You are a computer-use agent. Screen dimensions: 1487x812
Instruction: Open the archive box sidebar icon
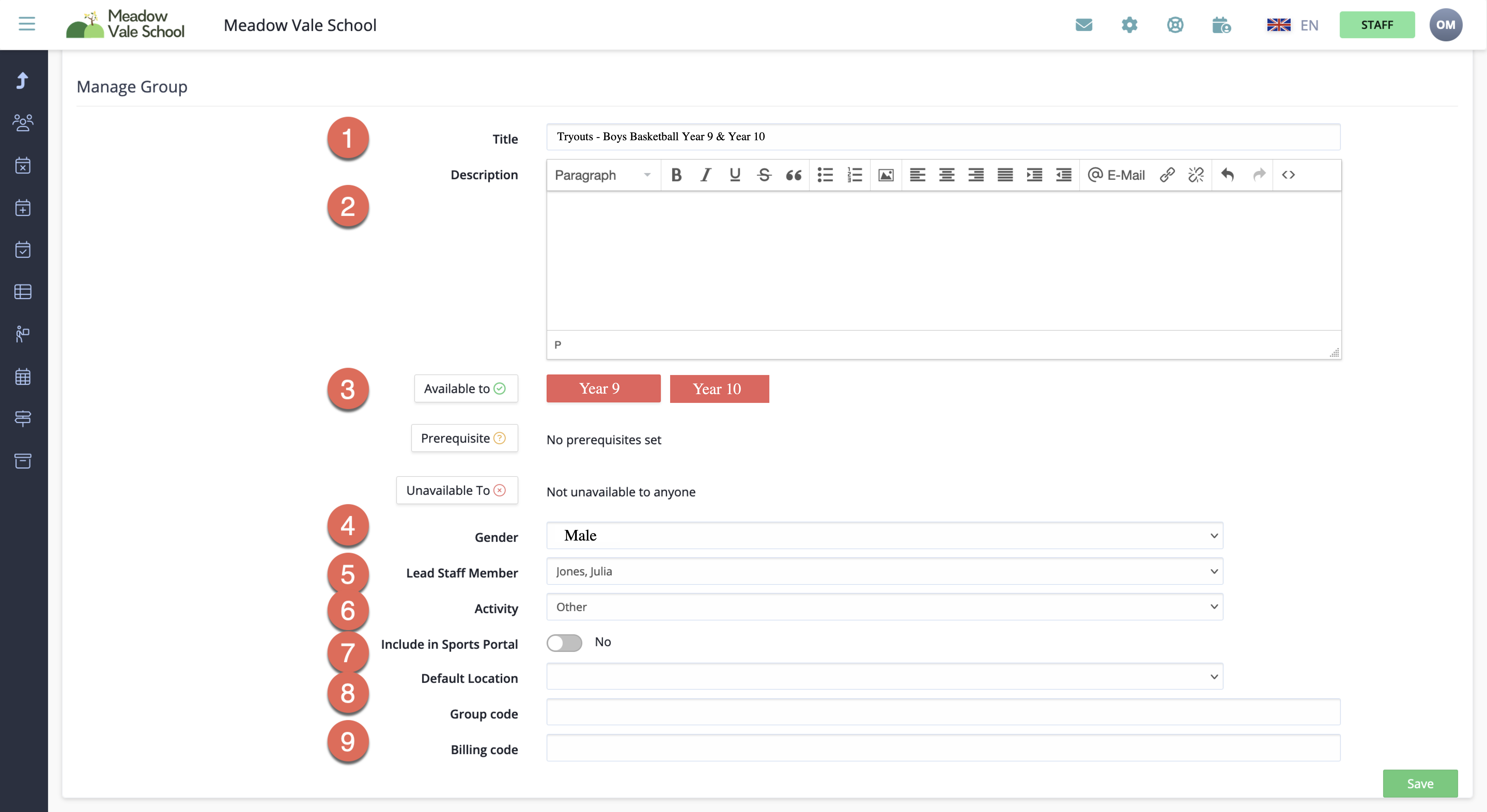22,460
